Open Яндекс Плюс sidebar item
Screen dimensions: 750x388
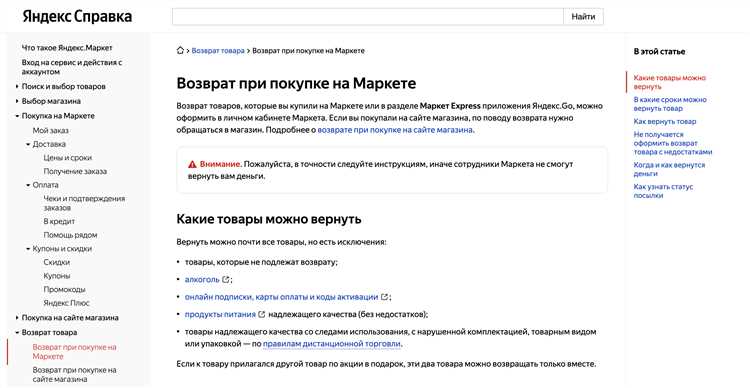[66, 303]
